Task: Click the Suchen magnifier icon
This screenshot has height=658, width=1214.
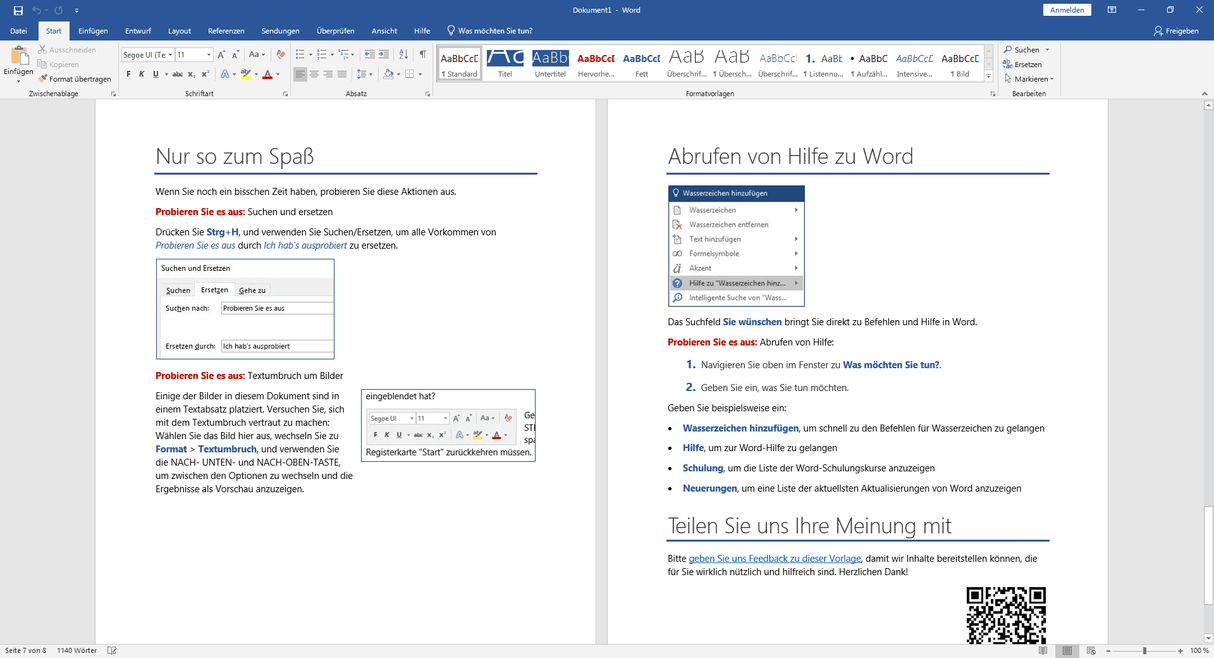Action: [x=1008, y=49]
